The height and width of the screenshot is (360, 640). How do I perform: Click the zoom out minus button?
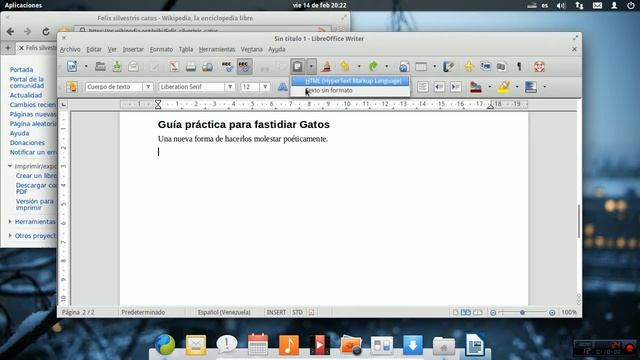click(x=493, y=312)
